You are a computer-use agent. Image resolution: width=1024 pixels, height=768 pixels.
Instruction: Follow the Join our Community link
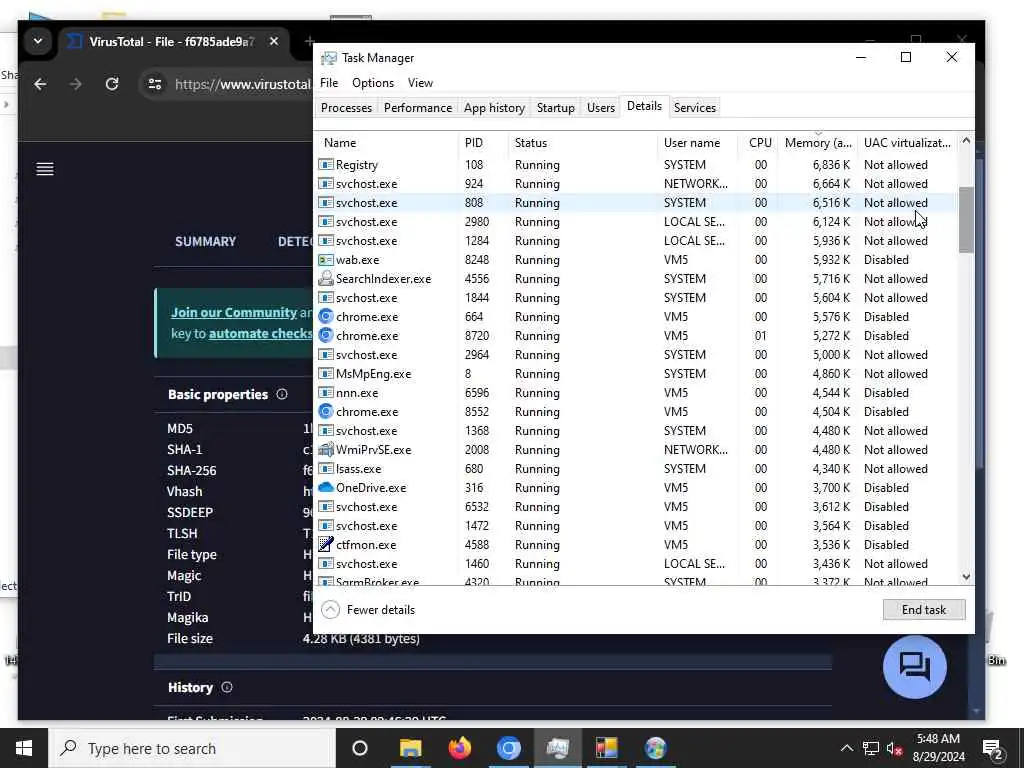tap(234, 312)
